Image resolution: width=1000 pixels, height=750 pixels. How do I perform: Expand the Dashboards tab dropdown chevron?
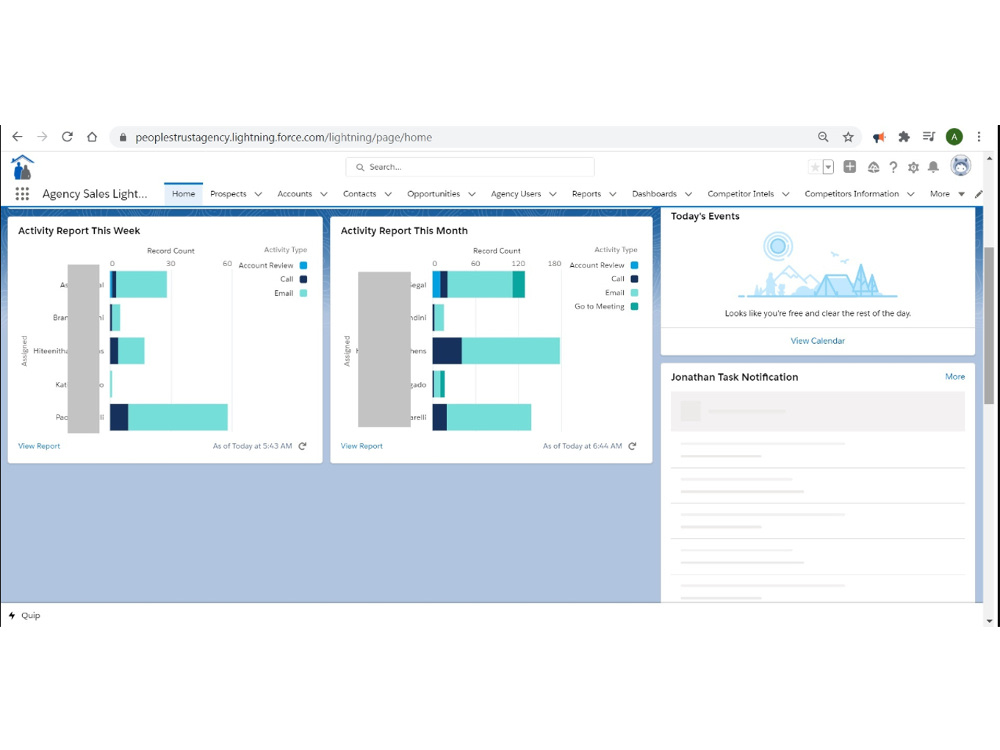point(688,195)
